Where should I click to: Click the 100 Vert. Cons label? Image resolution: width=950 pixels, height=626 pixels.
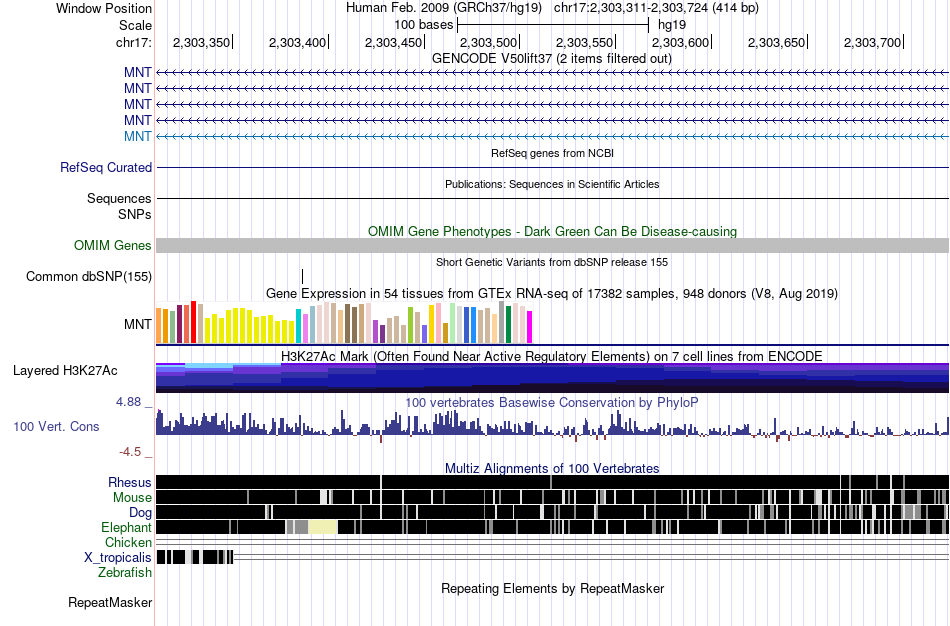click(x=56, y=427)
